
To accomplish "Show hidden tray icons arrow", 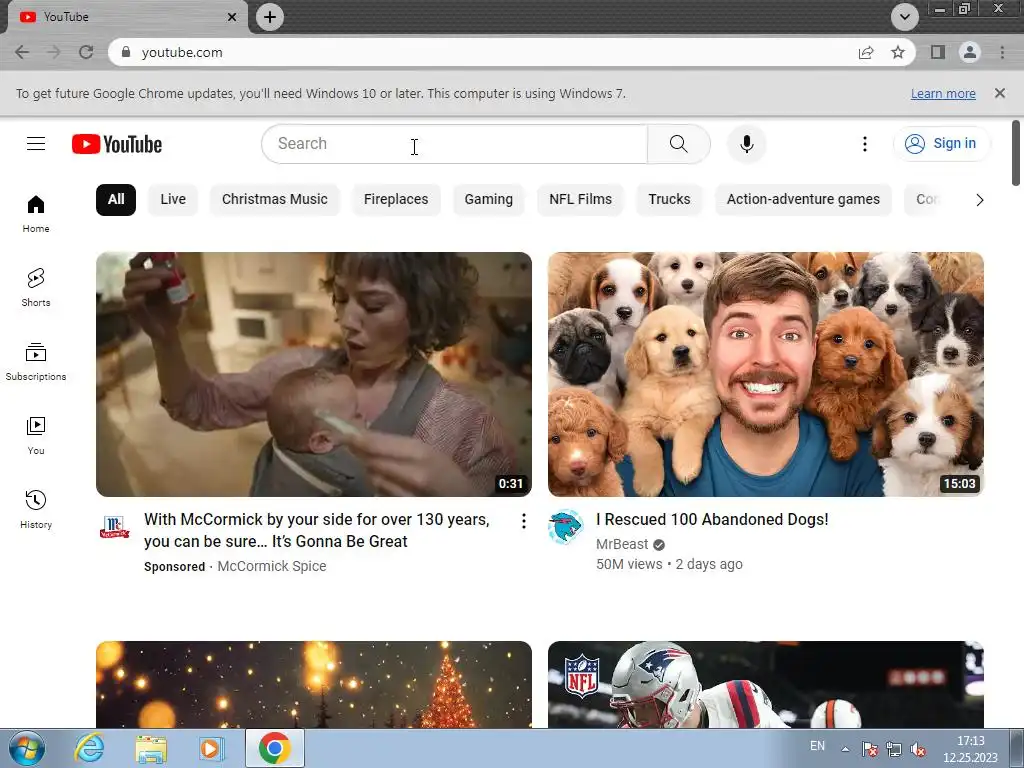I will pyautogui.click(x=845, y=749).
